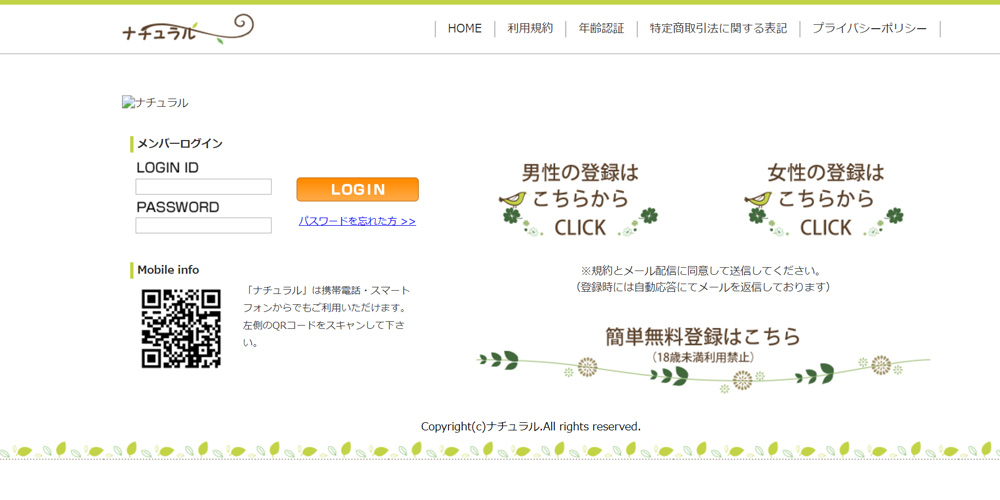Click the ※規約とメール配信 notice text

click(703, 278)
